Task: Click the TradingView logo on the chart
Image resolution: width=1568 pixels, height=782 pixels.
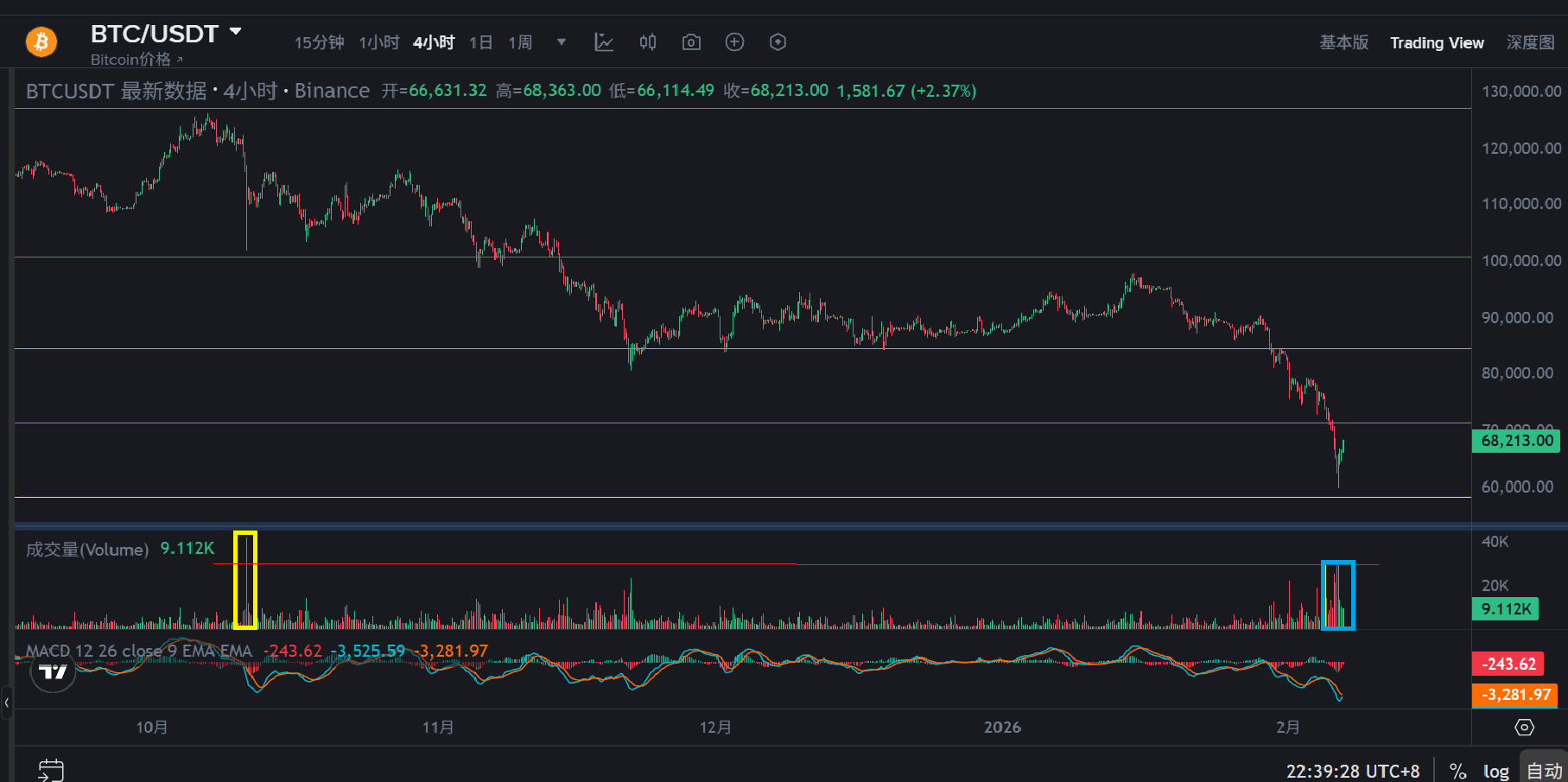Action: pyautogui.click(x=53, y=671)
